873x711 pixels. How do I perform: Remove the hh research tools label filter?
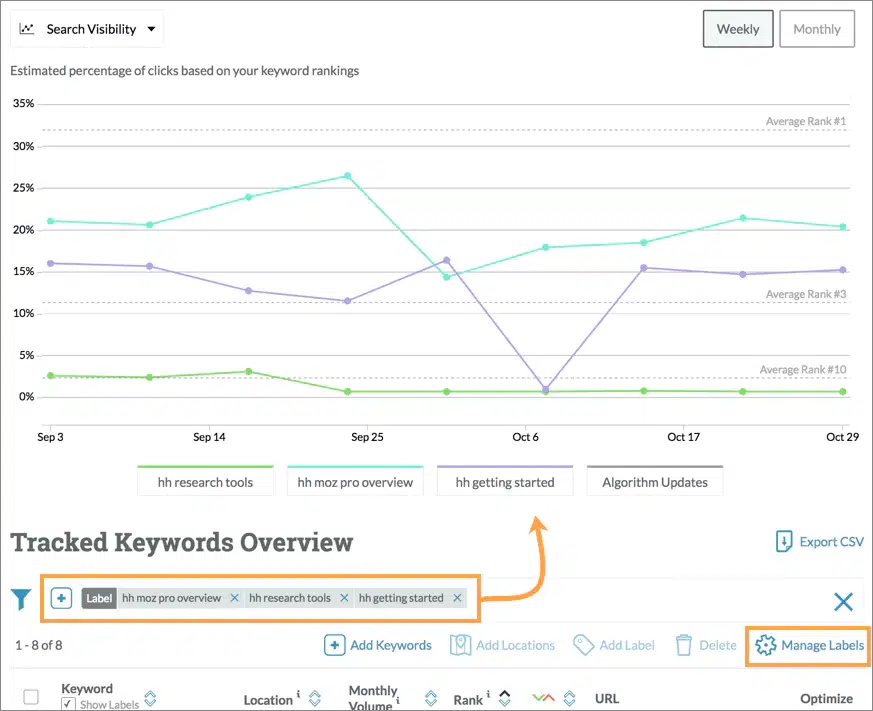pyautogui.click(x=344, y=598)
